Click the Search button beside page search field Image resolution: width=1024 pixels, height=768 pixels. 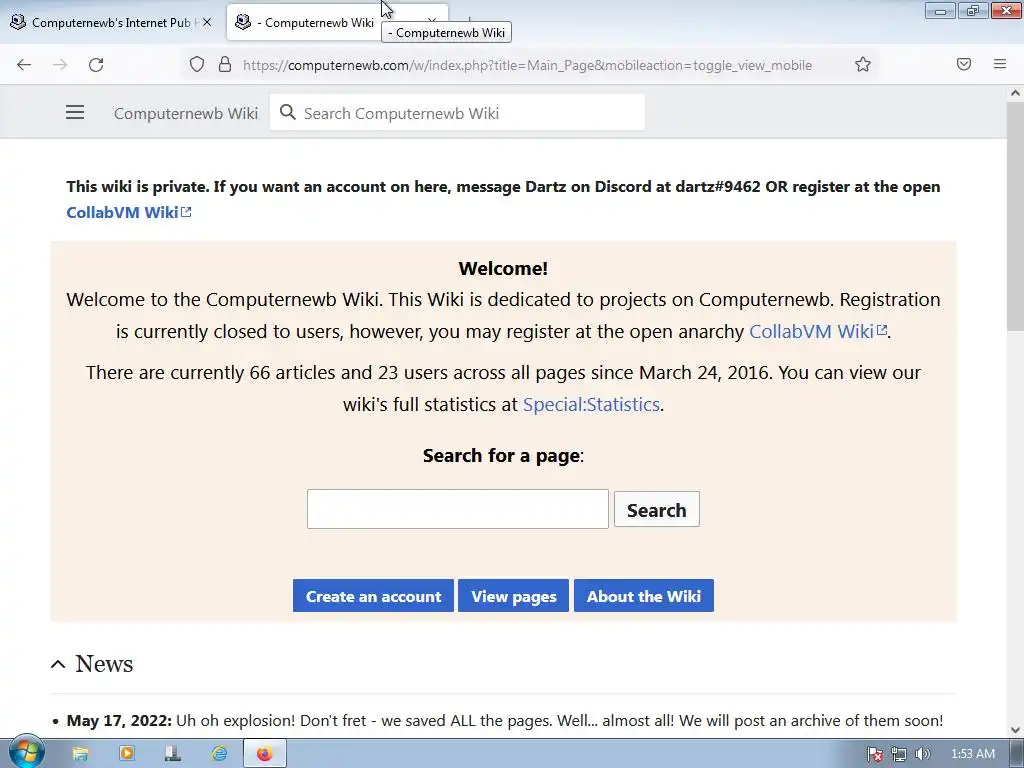pos(656,509)
